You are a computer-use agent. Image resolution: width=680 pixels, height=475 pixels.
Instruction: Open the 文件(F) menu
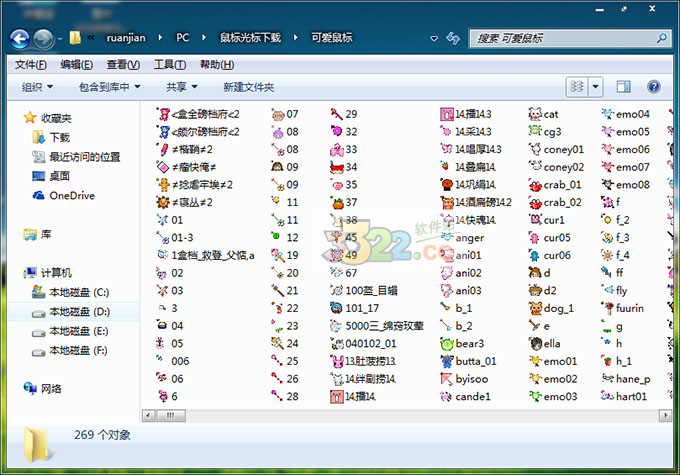32,64
